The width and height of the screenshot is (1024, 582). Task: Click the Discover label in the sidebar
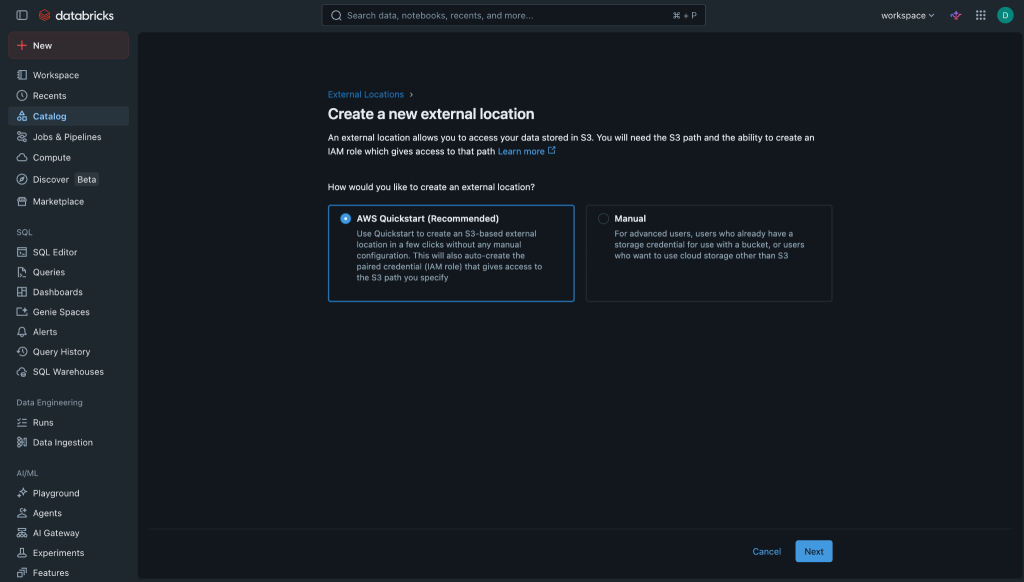(51, 180)
